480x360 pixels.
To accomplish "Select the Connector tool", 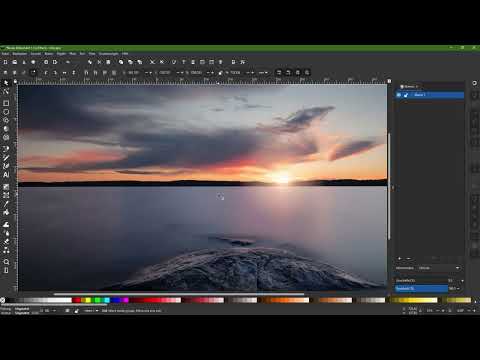I will pos(6,250).
